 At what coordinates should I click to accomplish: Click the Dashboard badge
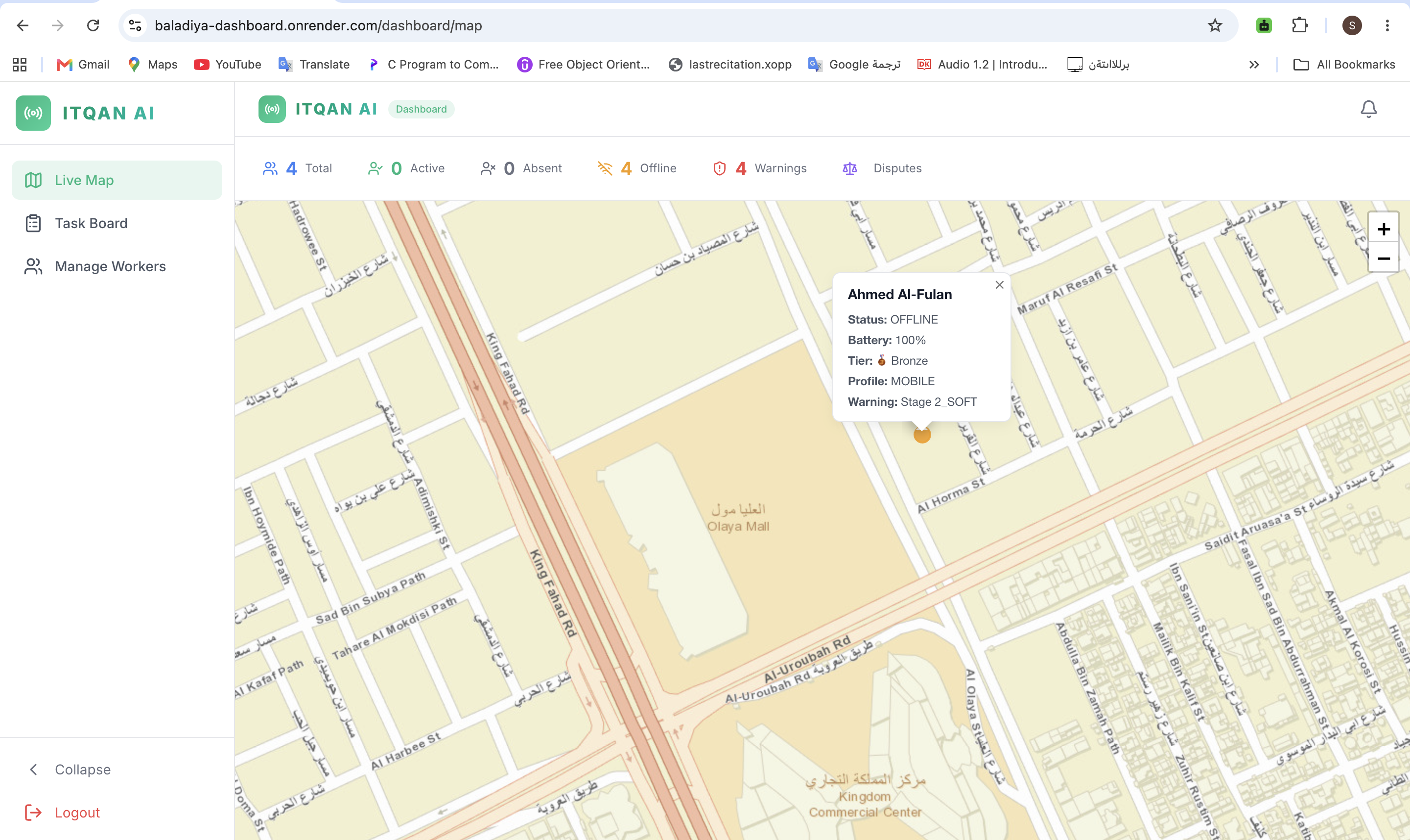tap(421, 109)
